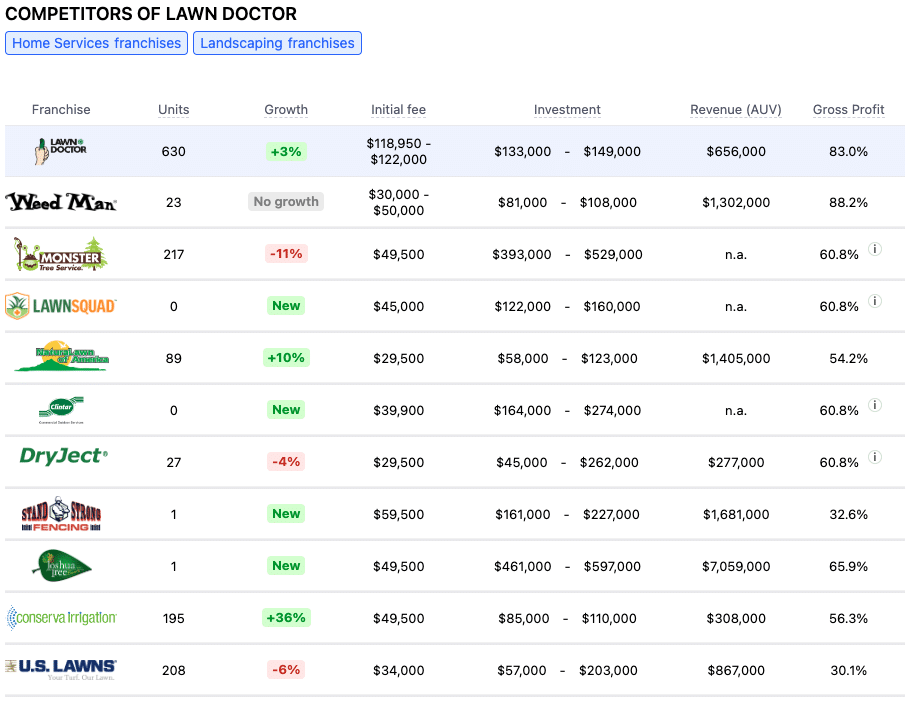Select the $277,000 revenue value
Image resolution: width=910 pixels, height=707 pixels.
[x=736, y=463]
